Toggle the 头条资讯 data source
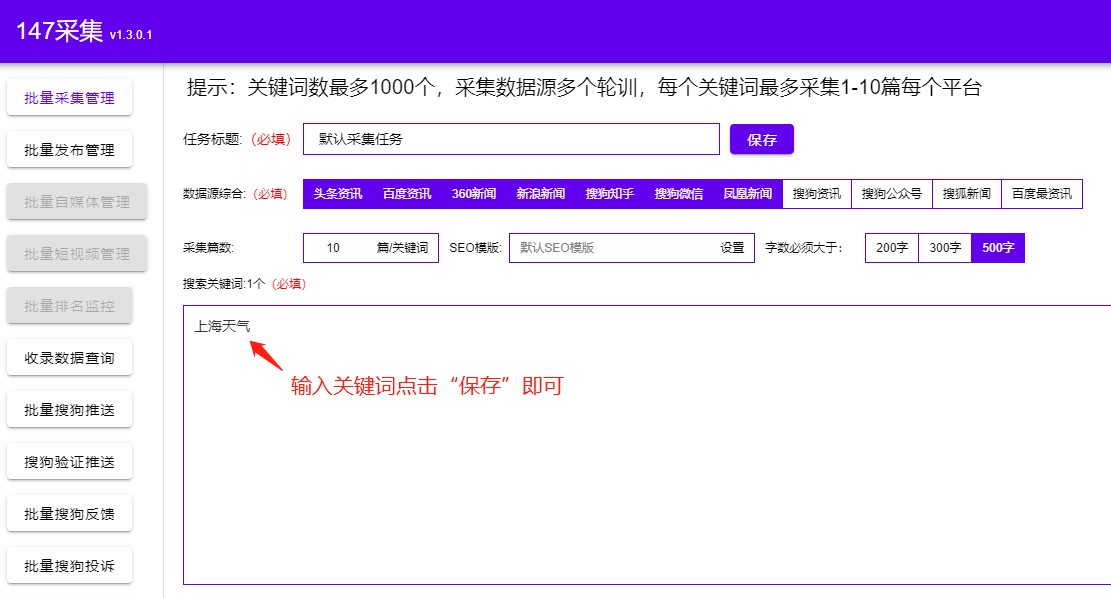The height and width of the screenshot is (598, 1111). coord(338,193)
